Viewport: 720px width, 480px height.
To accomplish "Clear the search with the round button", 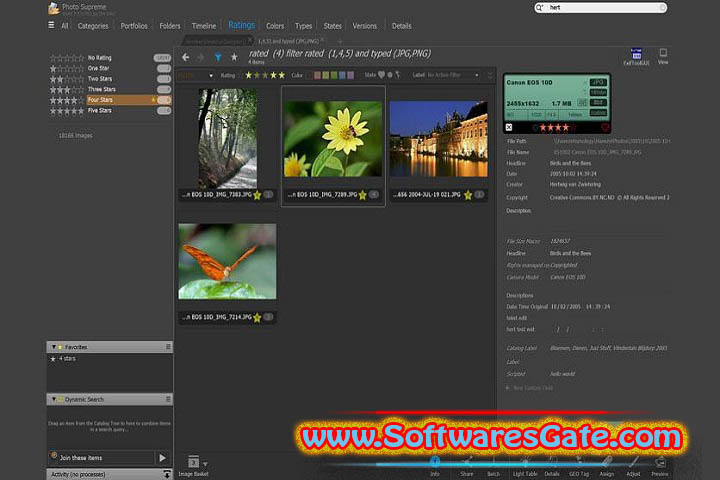I will click(x=662, y=8).
